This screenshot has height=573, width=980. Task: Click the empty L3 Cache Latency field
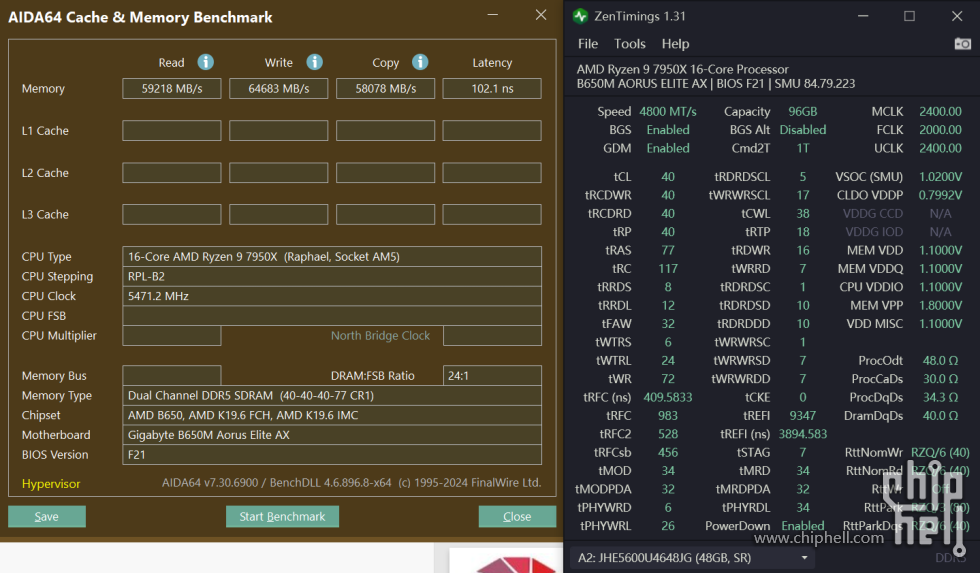point(492,214)
